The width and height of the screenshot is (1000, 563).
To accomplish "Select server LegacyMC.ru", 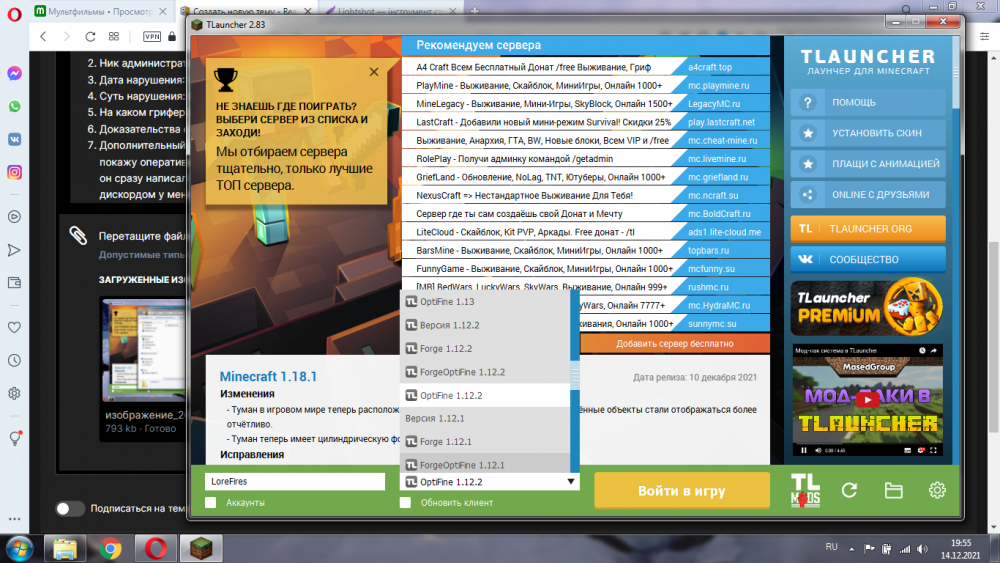I will 714,104.
